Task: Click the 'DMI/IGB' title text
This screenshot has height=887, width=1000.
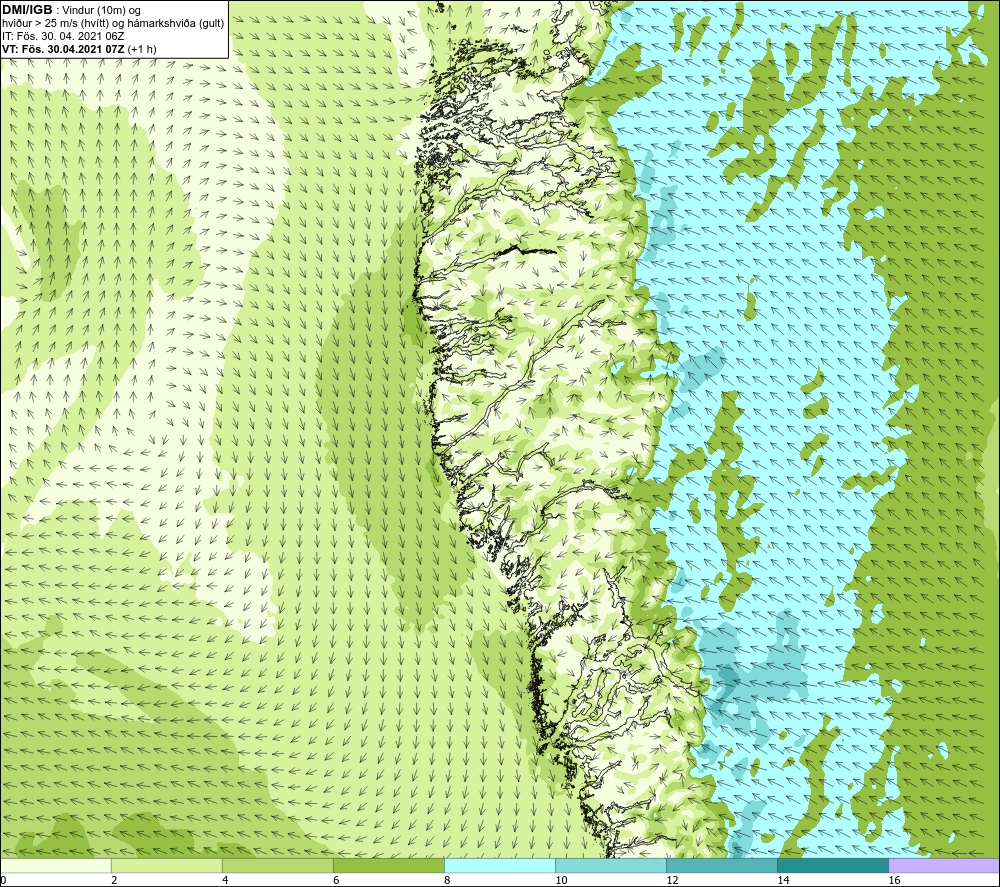Action: point(27,10)
